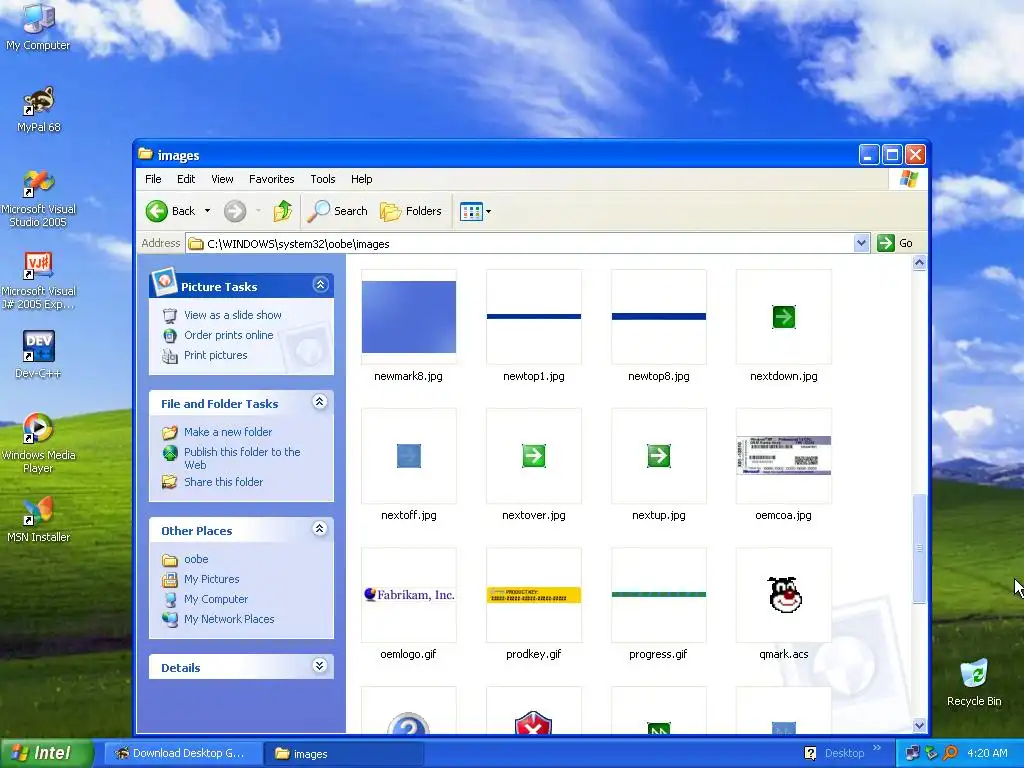Open Views dropdown arrow
This screenshot has height=768, width=1024.
coord(488,212)
